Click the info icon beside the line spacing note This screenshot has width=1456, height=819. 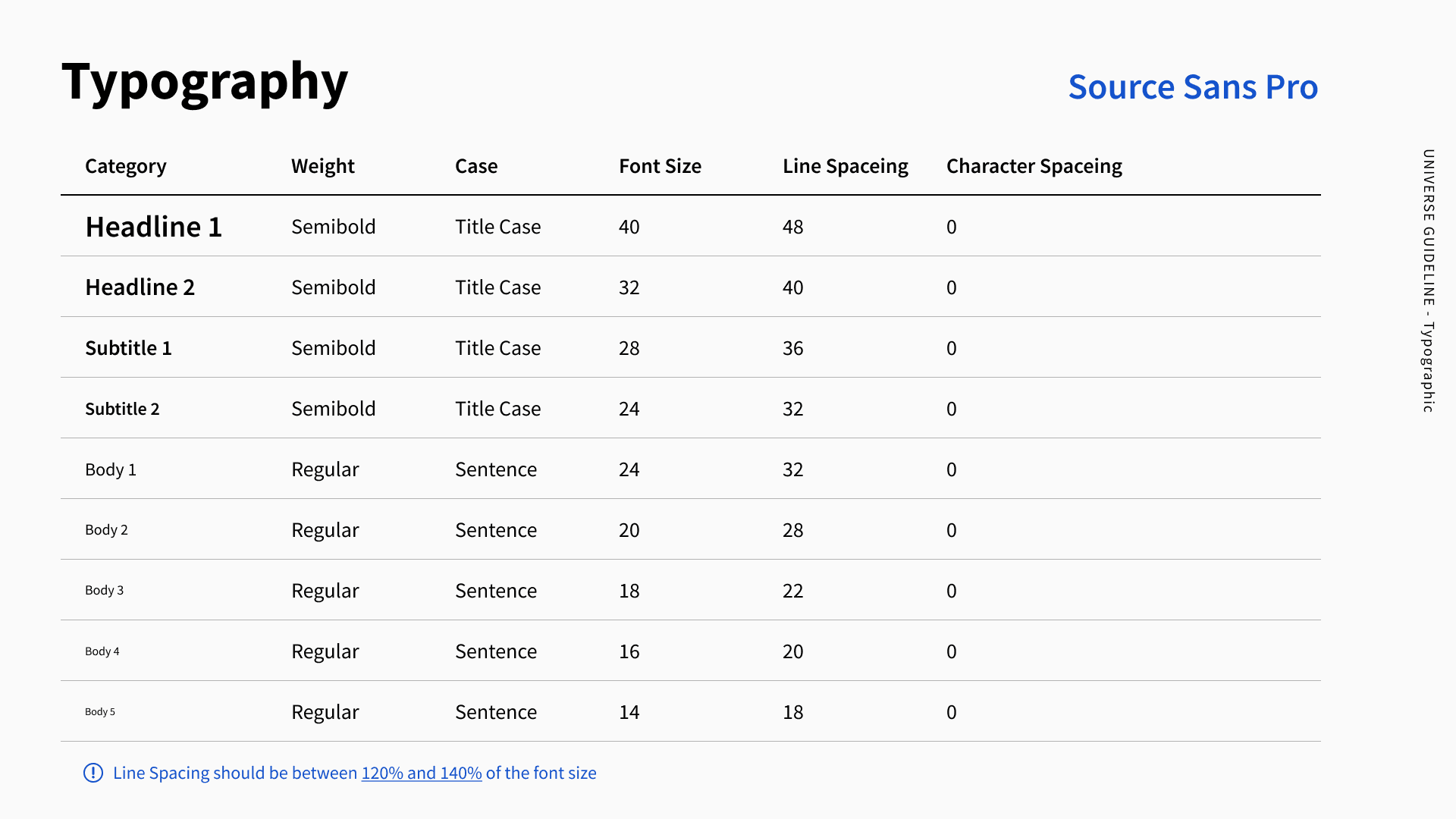[93, 773]
